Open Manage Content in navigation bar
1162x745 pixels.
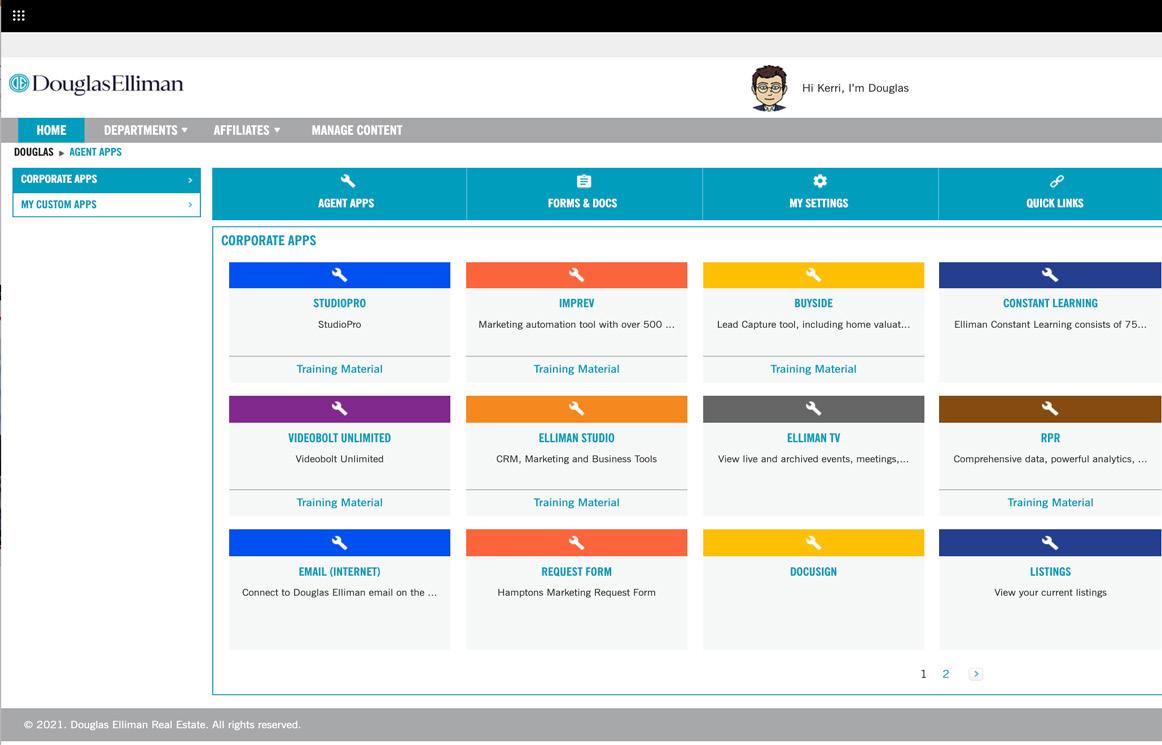coord(356,130)
